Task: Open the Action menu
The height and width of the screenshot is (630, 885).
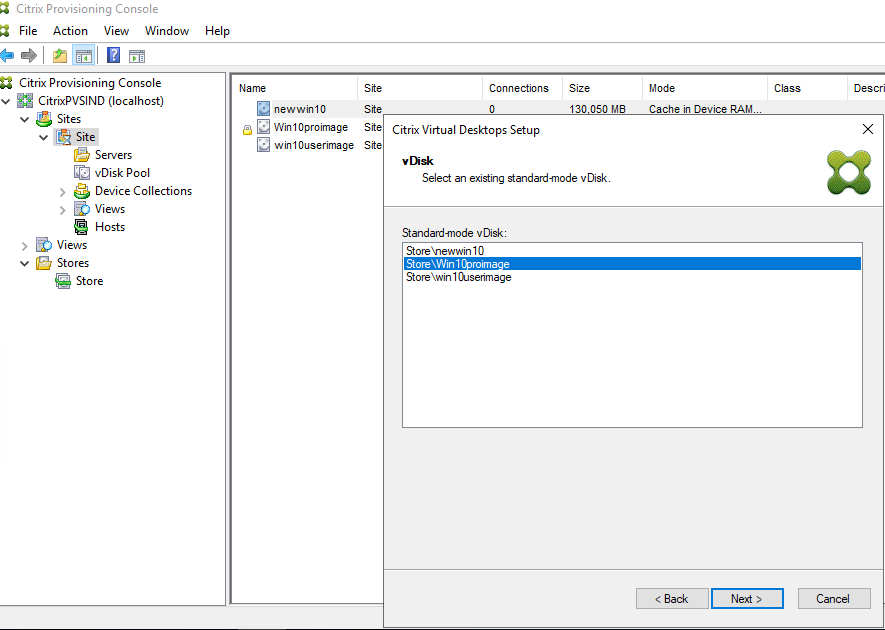Action: click(71, 31)
